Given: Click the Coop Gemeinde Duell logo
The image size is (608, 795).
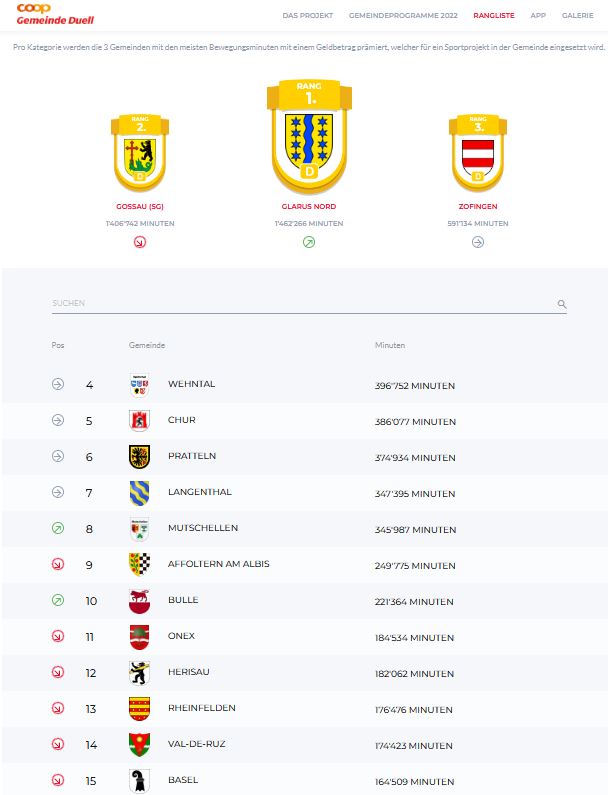Looking at the screenshot, I should point(55,14).
